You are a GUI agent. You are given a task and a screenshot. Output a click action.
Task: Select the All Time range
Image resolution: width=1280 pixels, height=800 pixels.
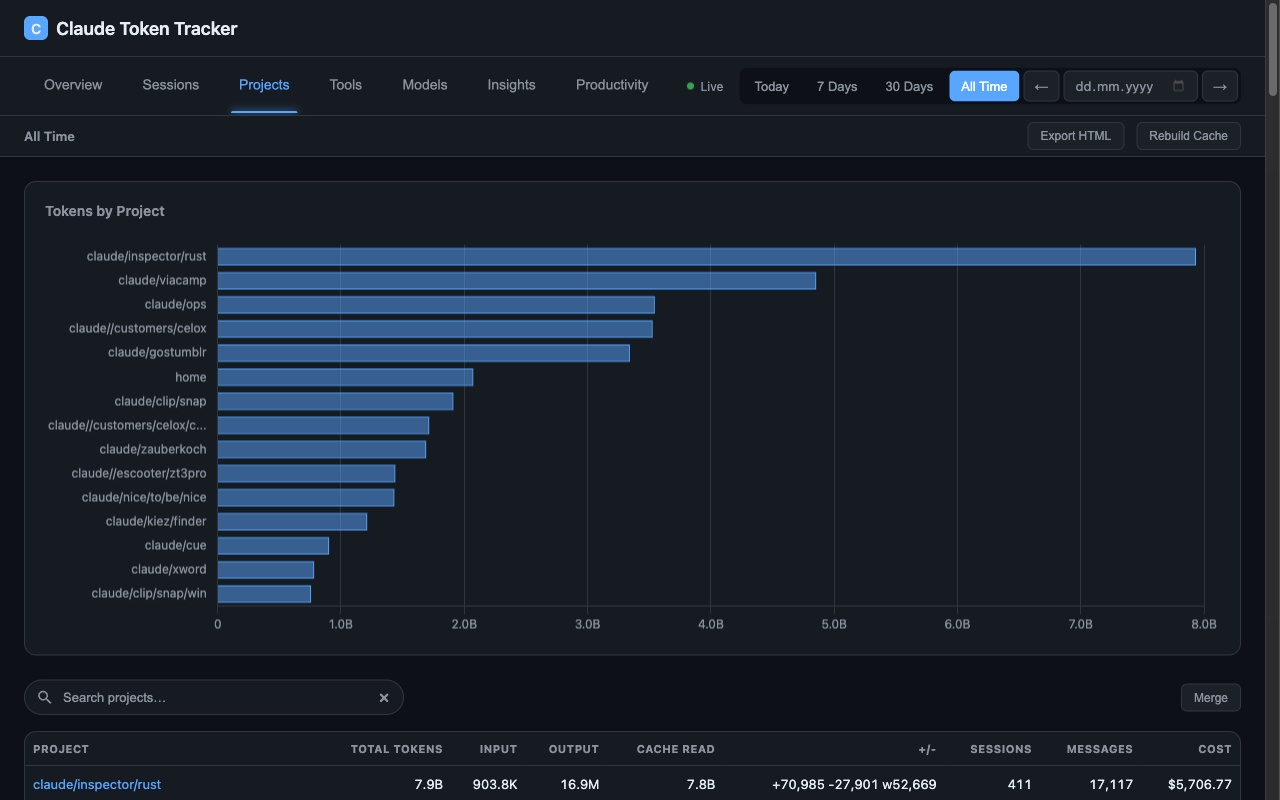984,86
